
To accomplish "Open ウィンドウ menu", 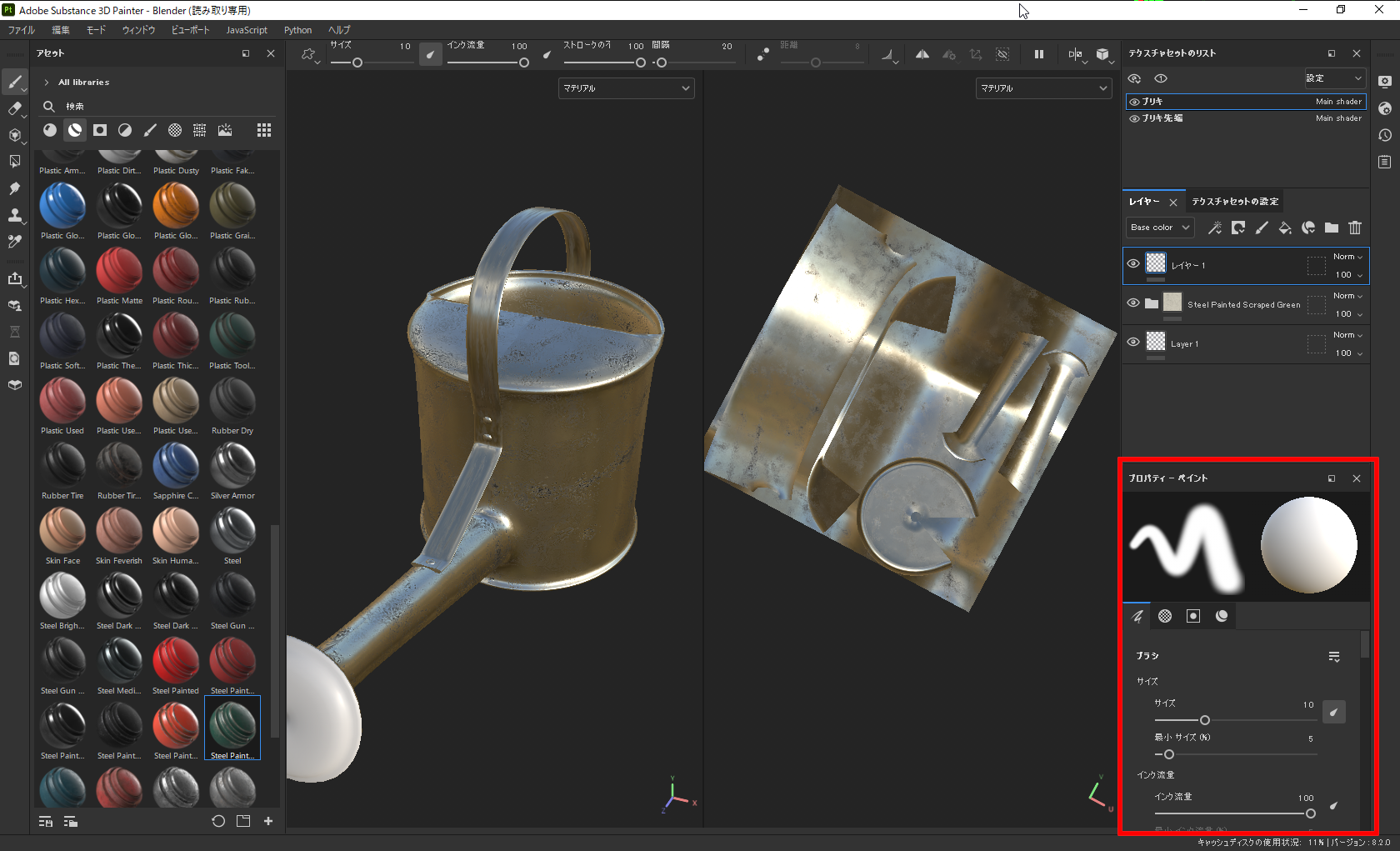I will (138, 30).
